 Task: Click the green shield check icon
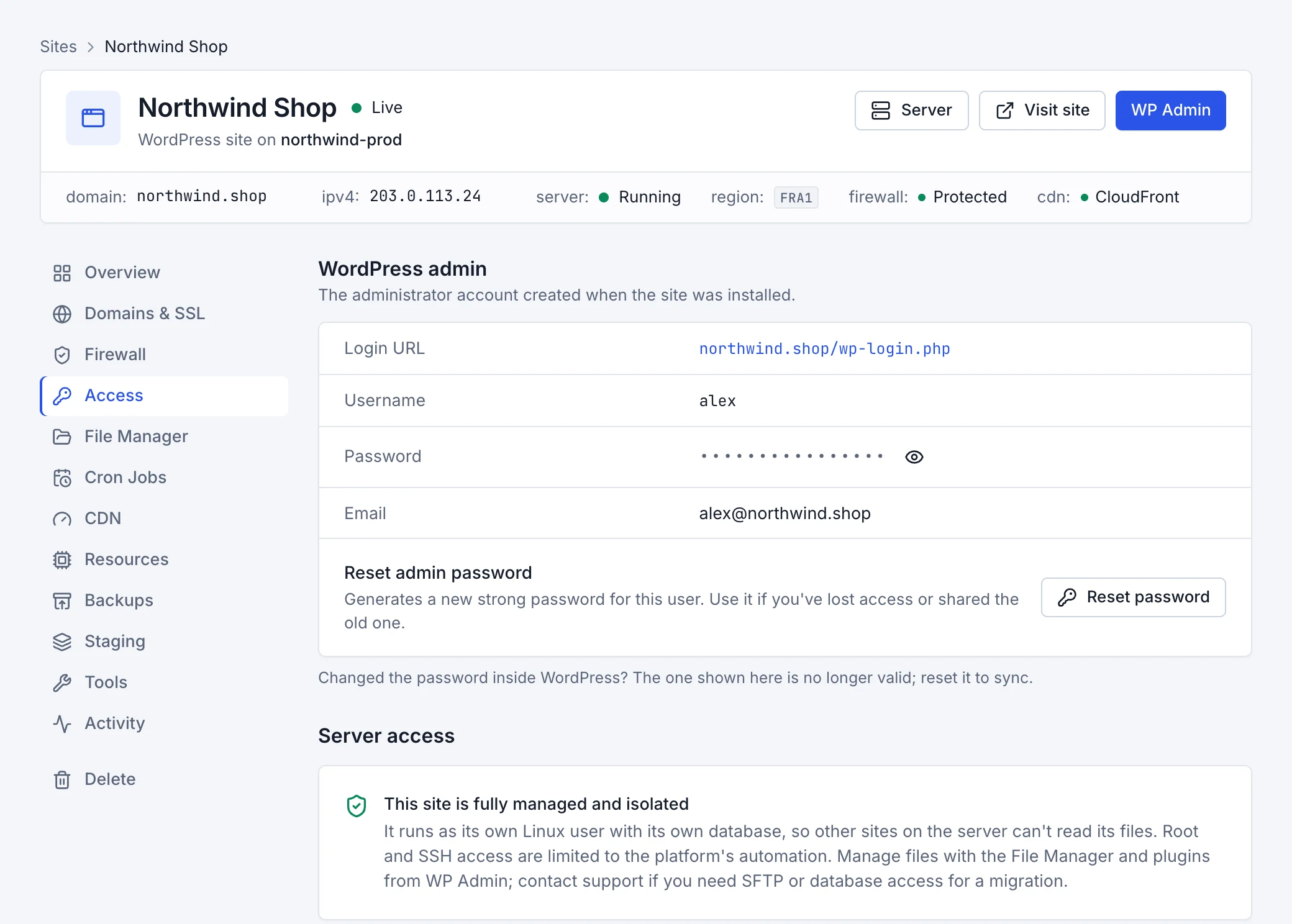tap(357, 806)
